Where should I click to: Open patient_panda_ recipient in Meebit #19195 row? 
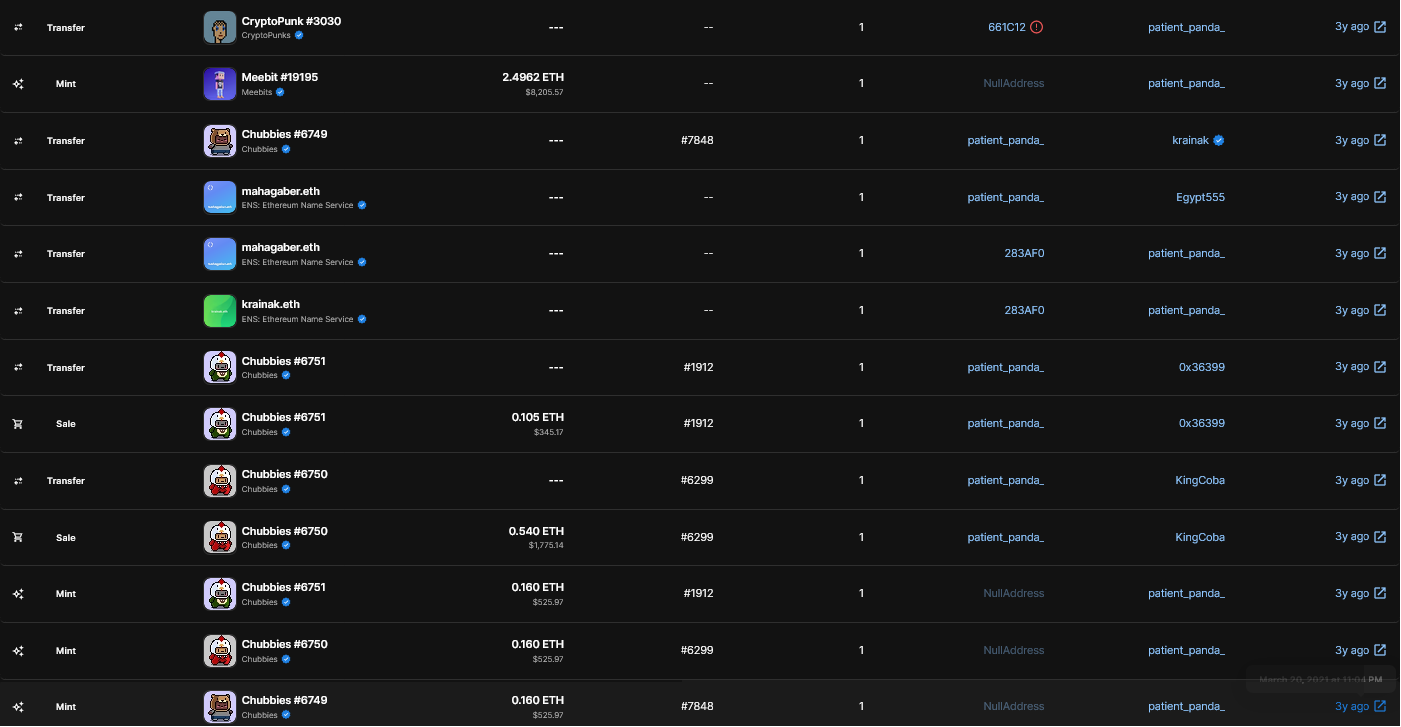coord(1186,83)
